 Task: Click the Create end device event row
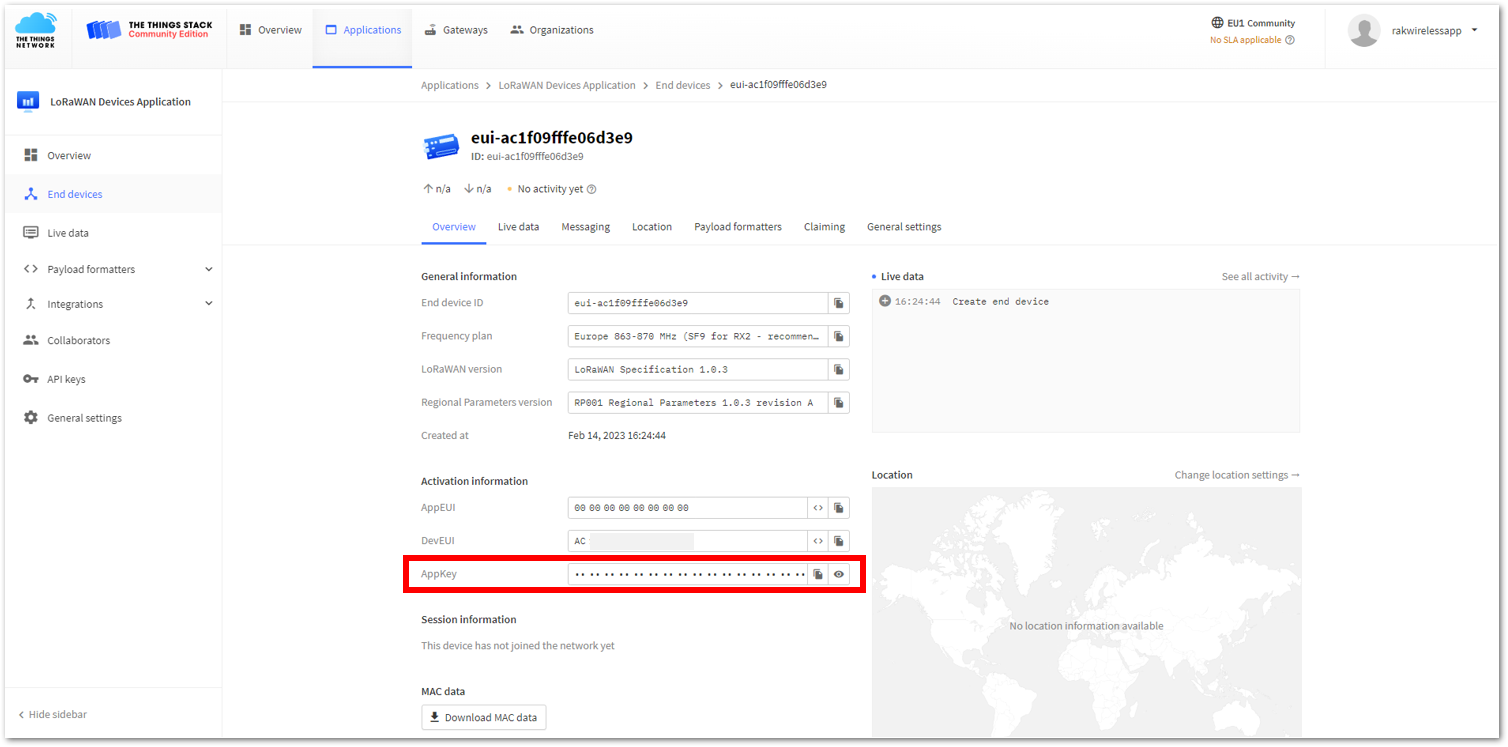click(1086, 301)
